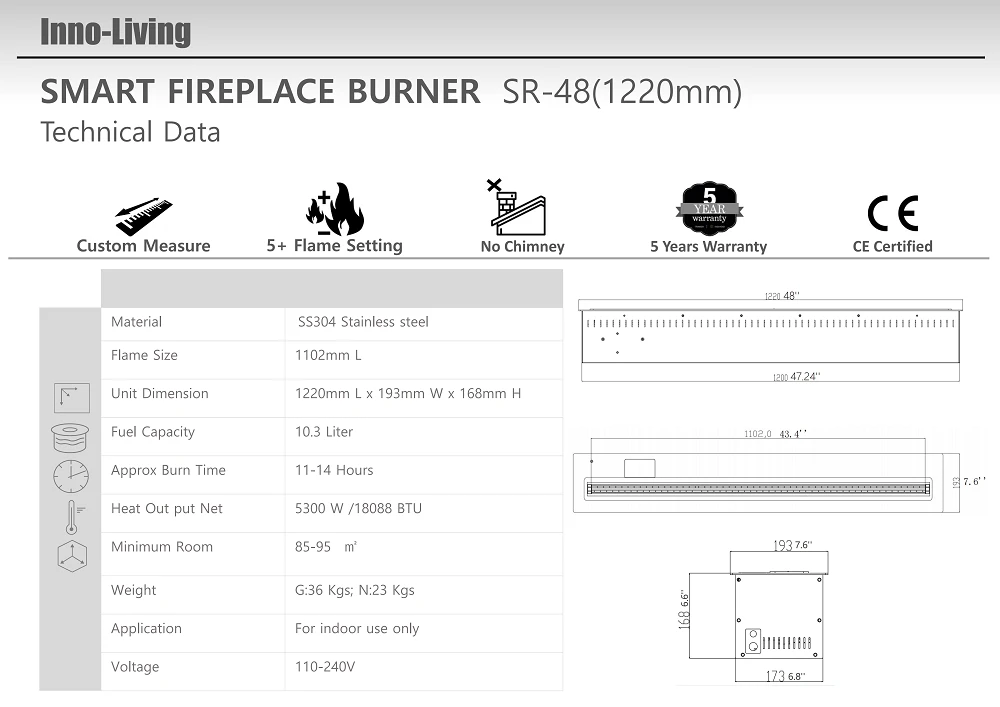
Task: Click the For indoor use only value
Action: tap(357, 628)
